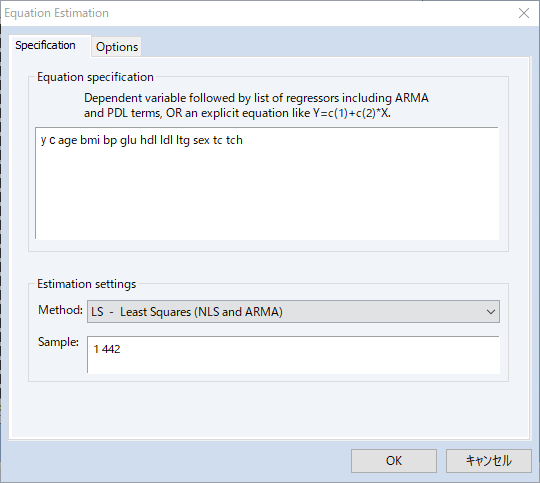Place cursor on 'age' regressor in equation
The image size is (540, 483).
coord(68,141)
